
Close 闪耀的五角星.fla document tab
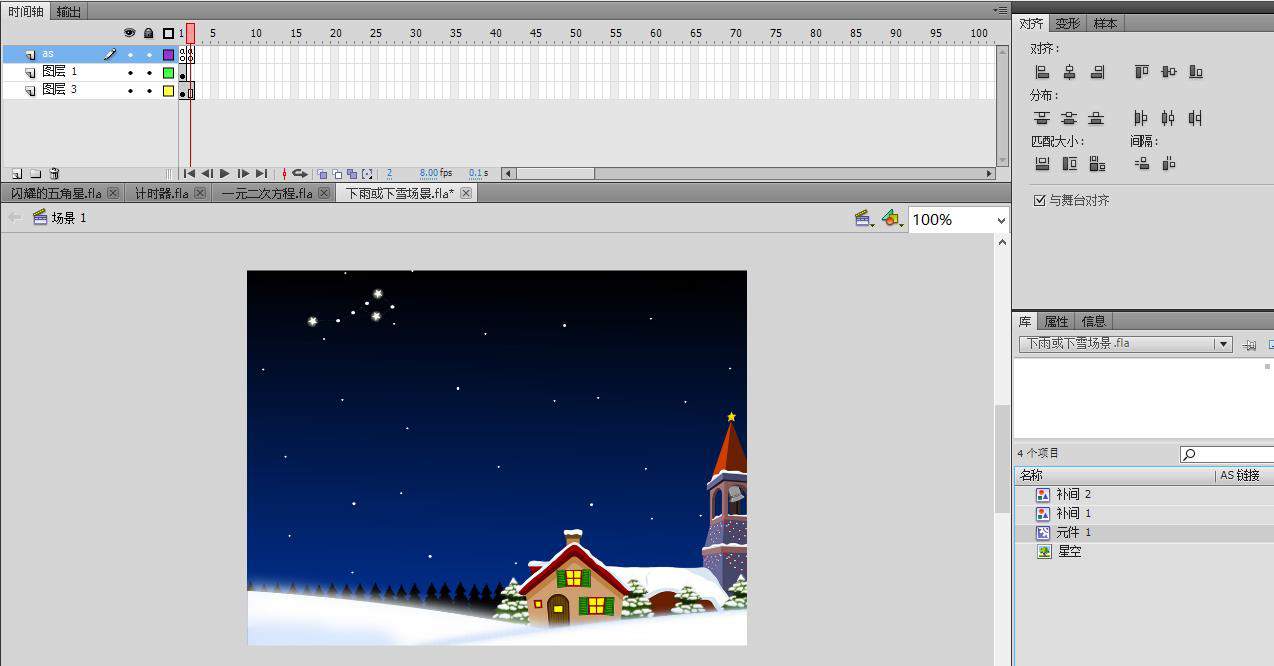[113, 193]
